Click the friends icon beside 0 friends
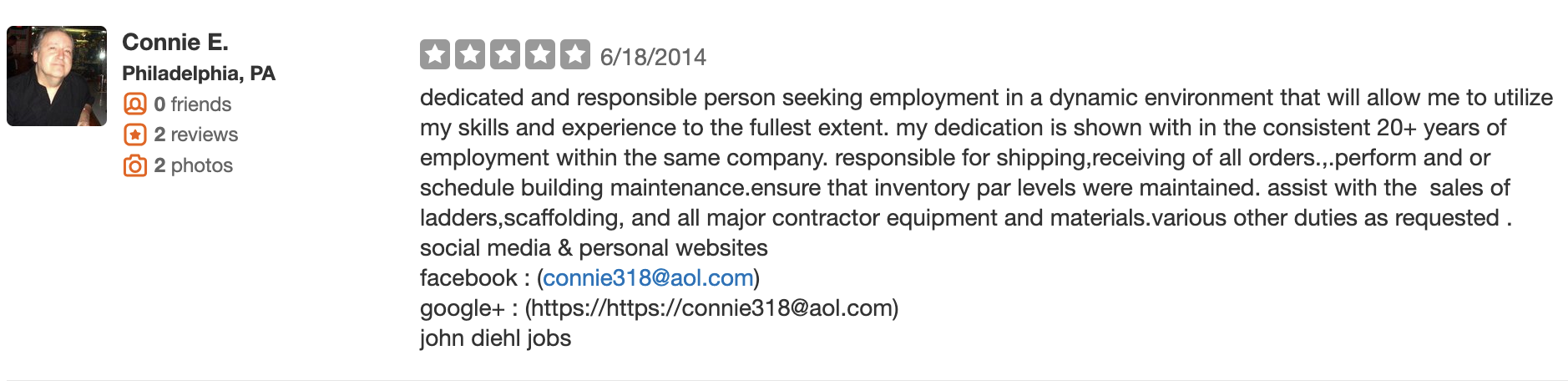 point(135,104)
